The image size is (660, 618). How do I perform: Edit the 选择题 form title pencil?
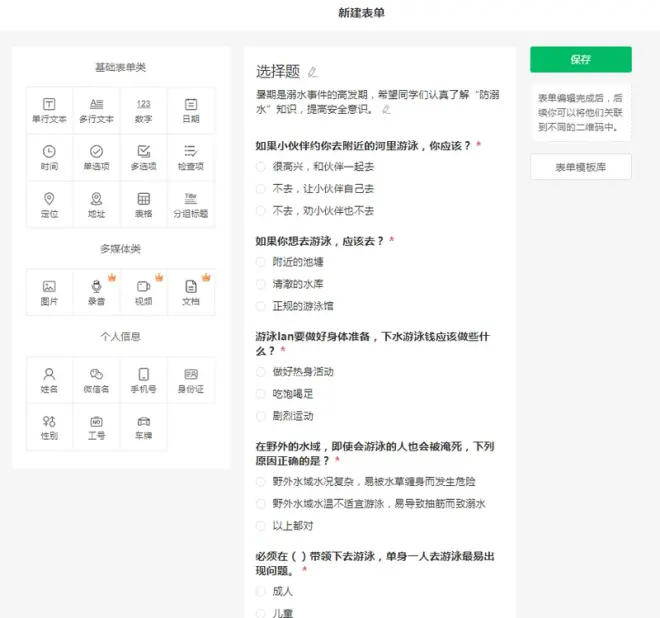click(x=313, y=72)
